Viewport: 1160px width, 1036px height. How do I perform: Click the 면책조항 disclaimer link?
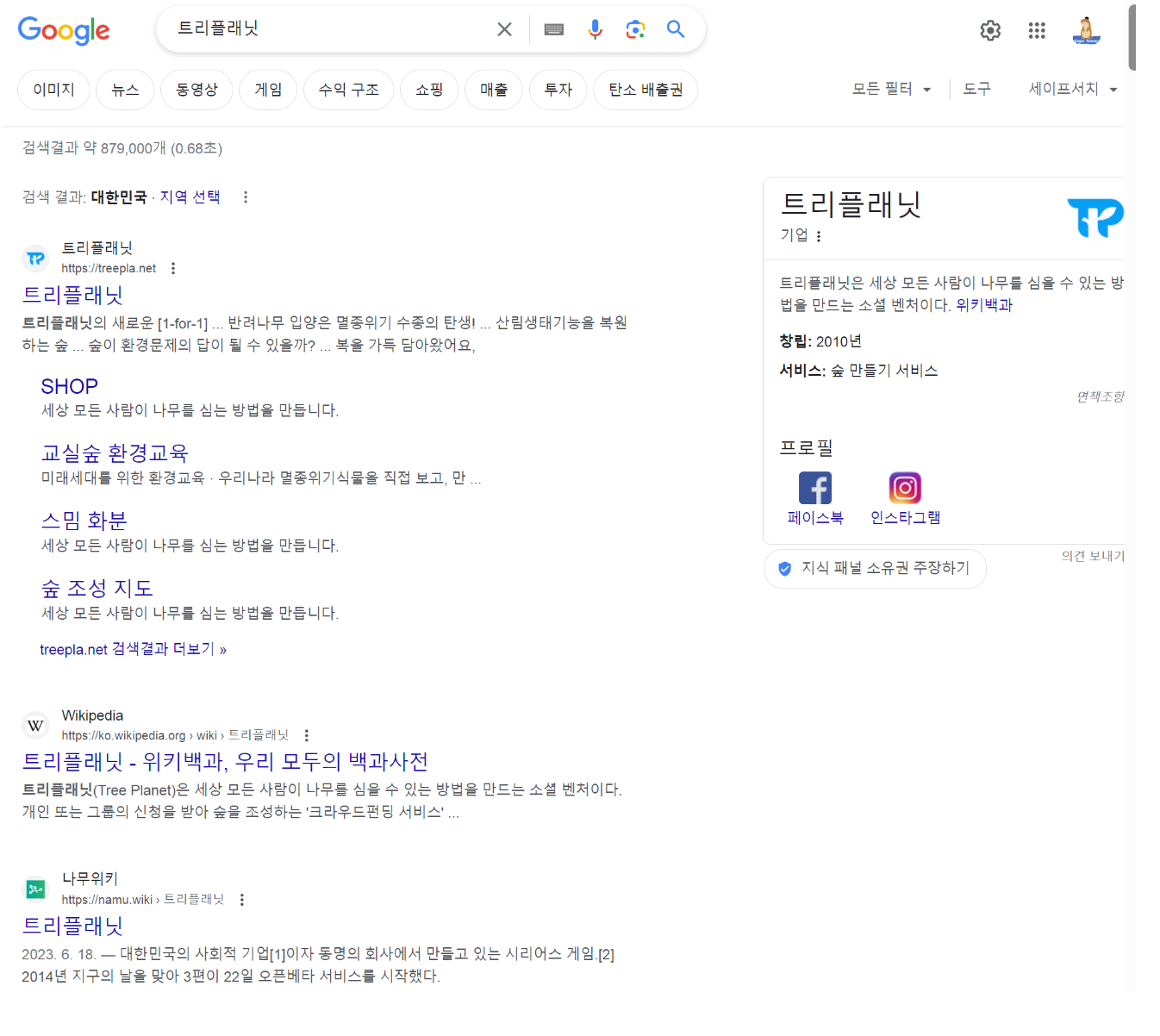1101,396
